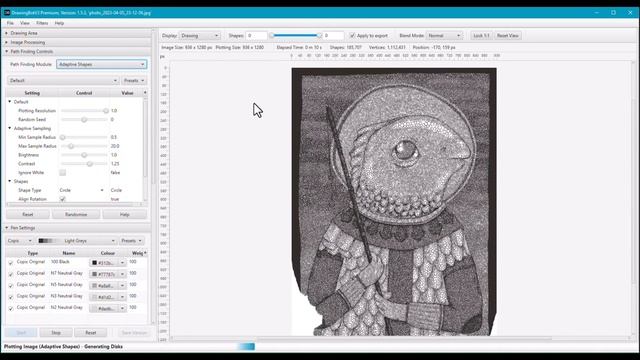Adjust the Max Sample Radius slider
This screenshot has width=640, height=360.
coord(84,146)
